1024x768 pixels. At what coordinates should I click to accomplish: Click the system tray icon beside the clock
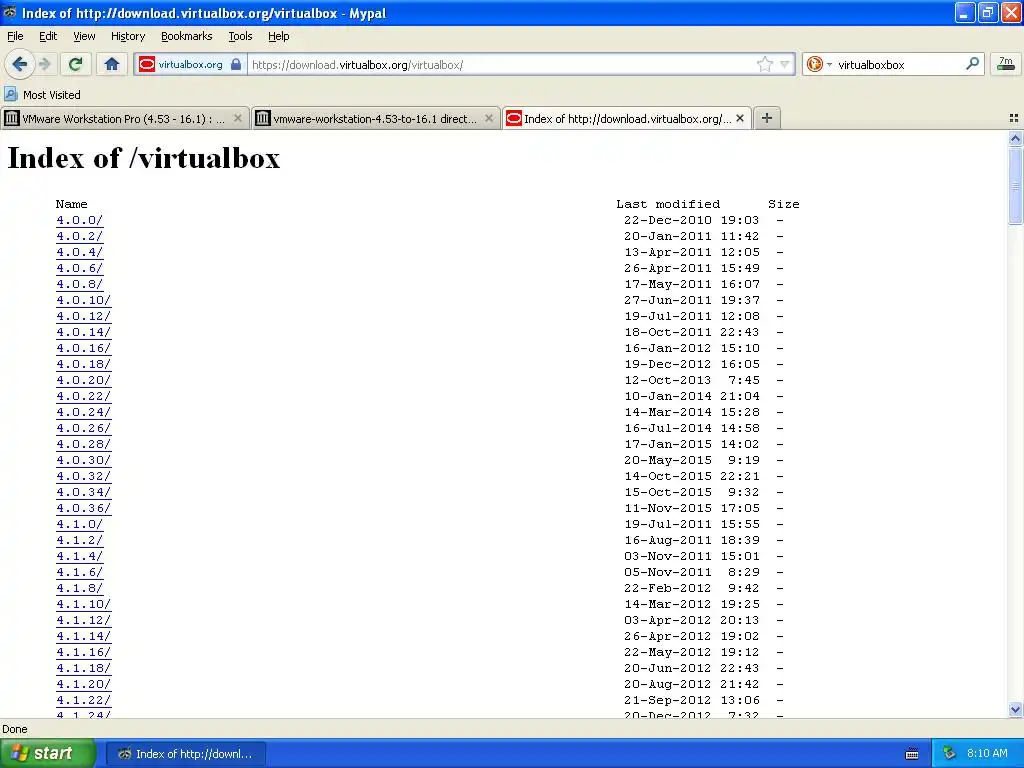[949, 754]
